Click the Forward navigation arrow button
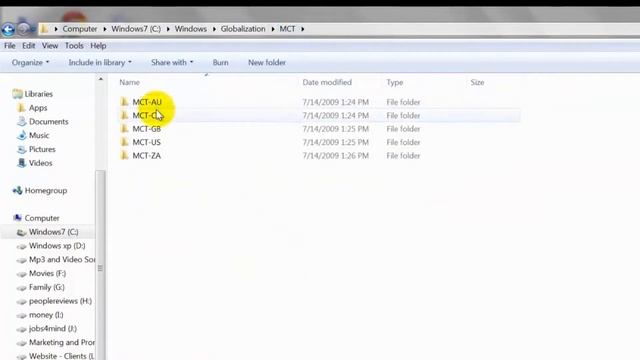Screen dimensions: 640x360 pos(23,29)
